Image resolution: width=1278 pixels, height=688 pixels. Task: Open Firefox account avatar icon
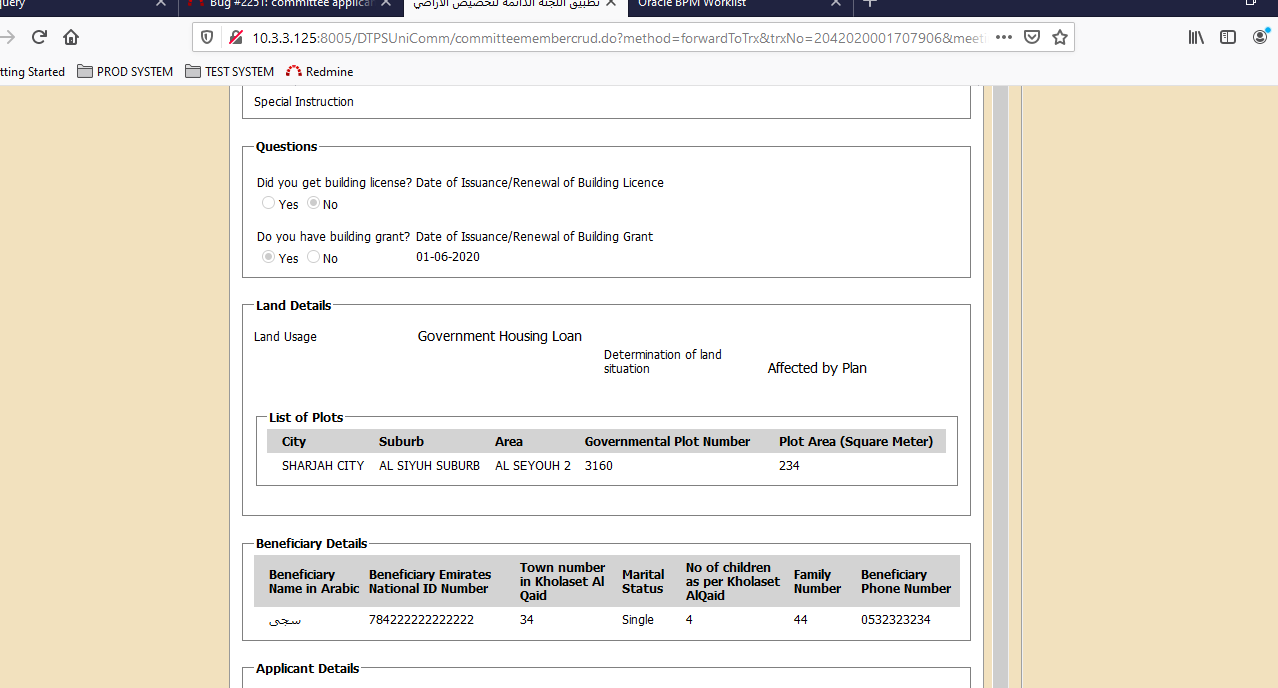coord(1260,37)
